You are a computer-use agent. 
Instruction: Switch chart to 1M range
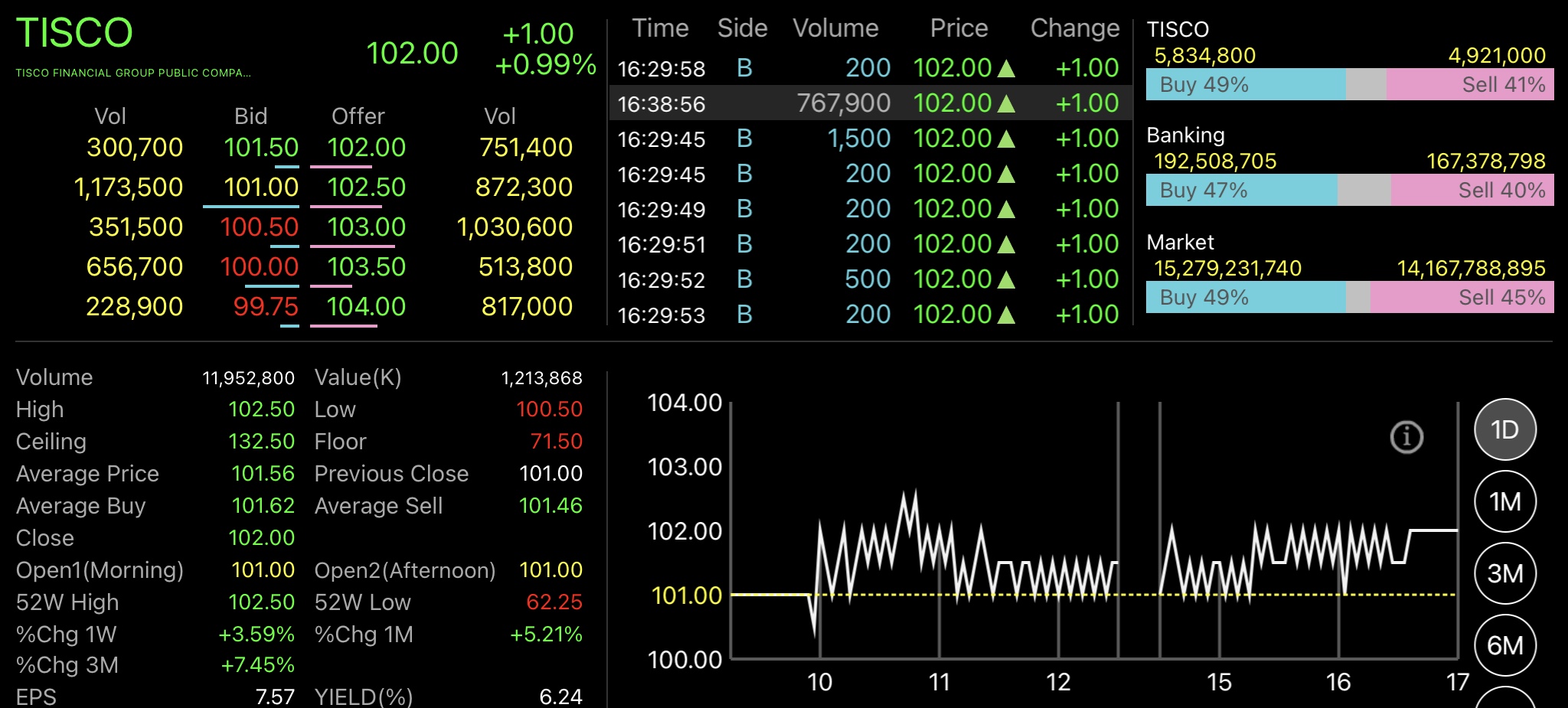coord(1504,501)
